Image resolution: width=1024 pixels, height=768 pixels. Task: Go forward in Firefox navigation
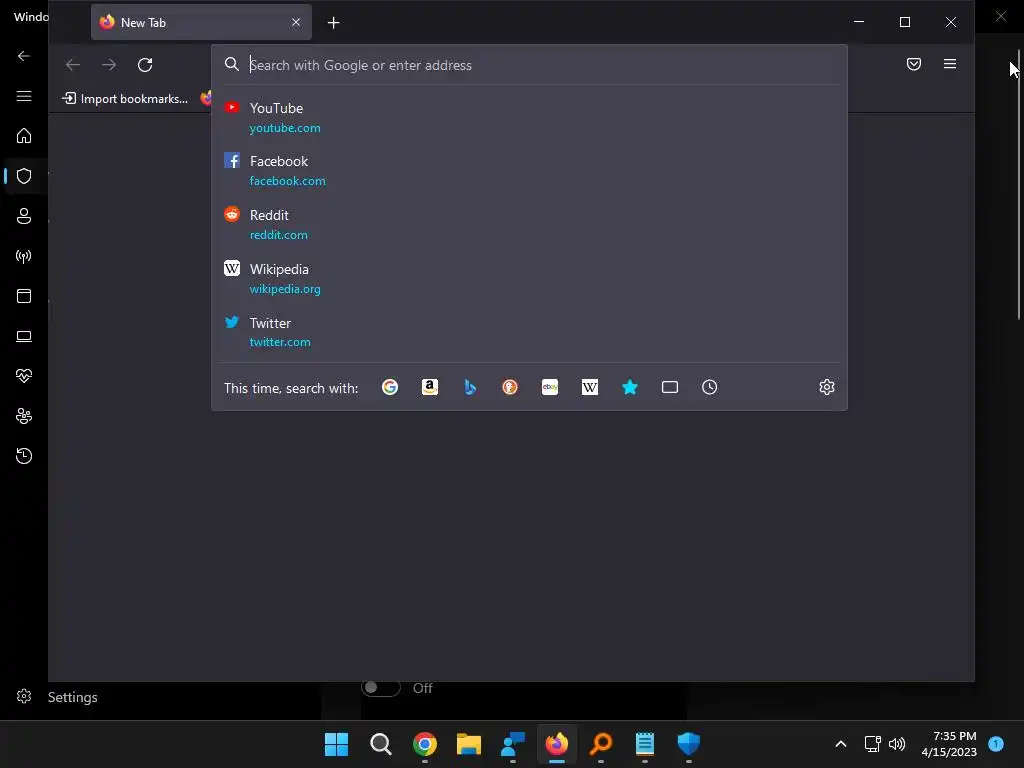(x=109, y=65)
